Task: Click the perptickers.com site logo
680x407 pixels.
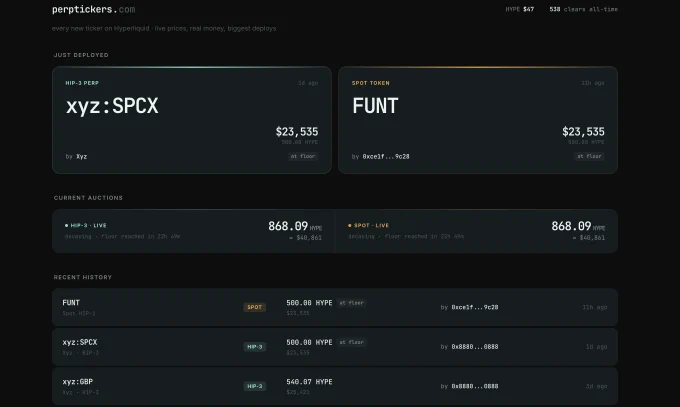Action: coord(93,9)
